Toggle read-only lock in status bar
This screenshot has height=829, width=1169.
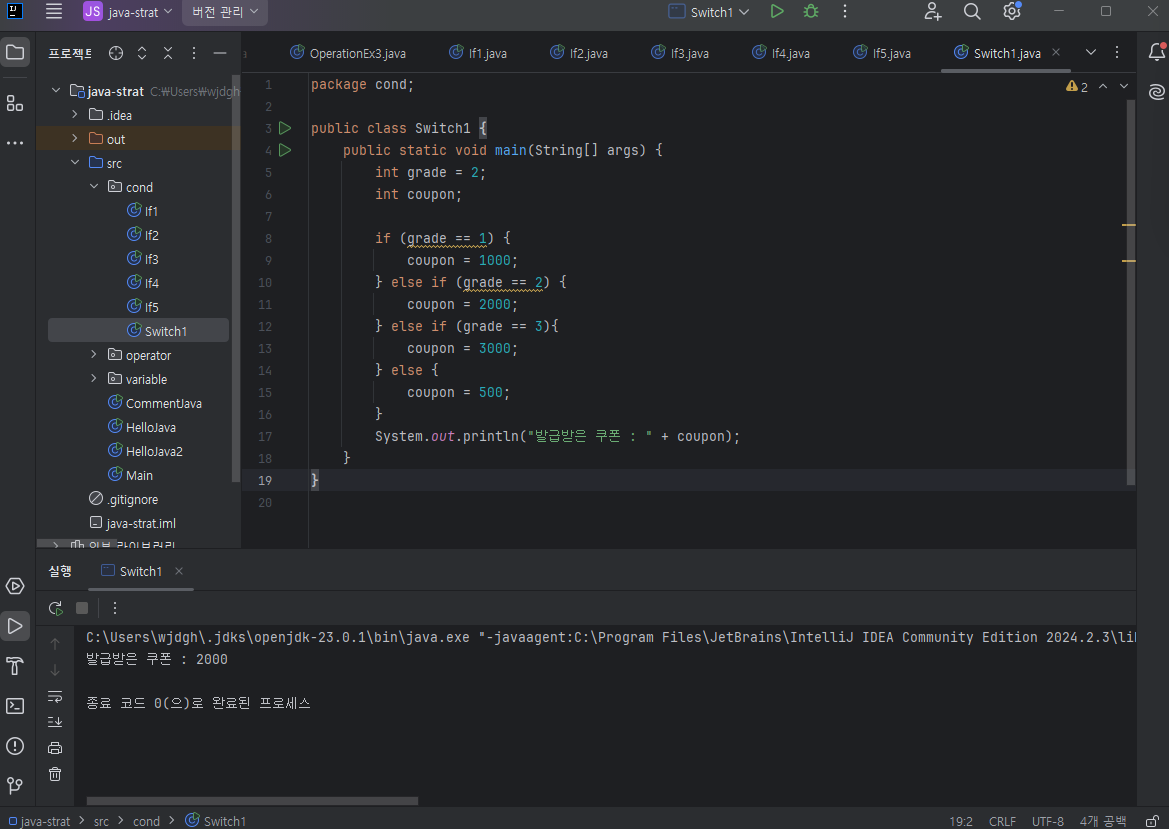pyautogui.click(x=1153, y=821)
